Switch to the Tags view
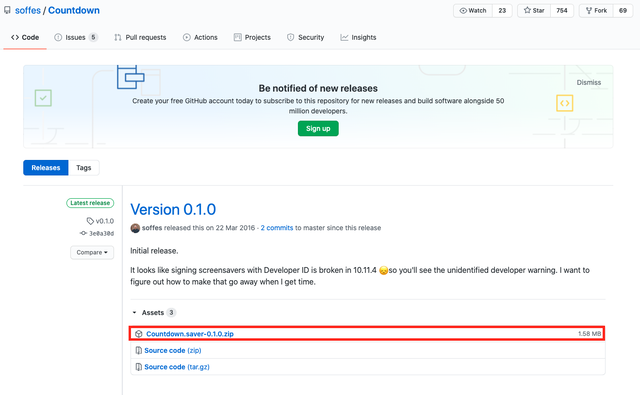The width and height of the screenshot is (640, 395). 84,168
